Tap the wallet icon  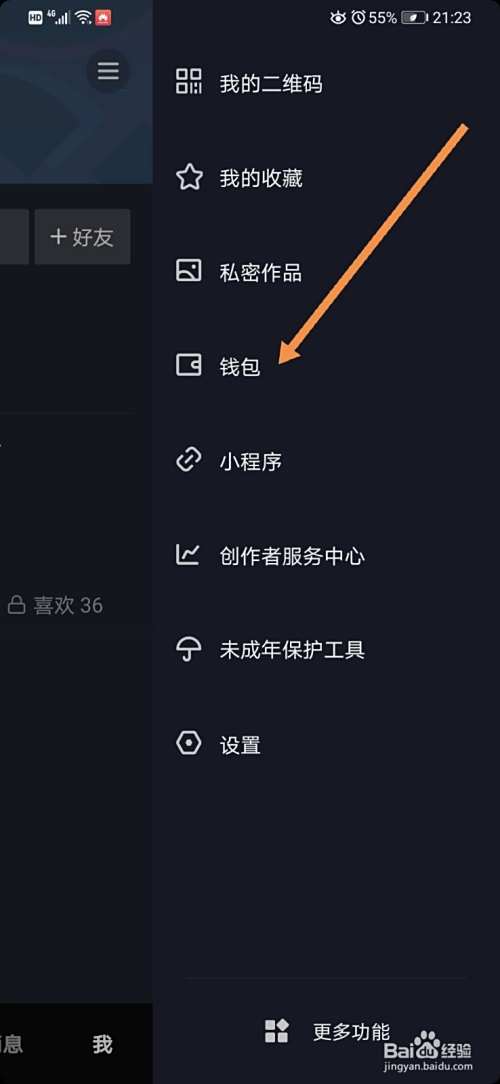coord(189,365)
